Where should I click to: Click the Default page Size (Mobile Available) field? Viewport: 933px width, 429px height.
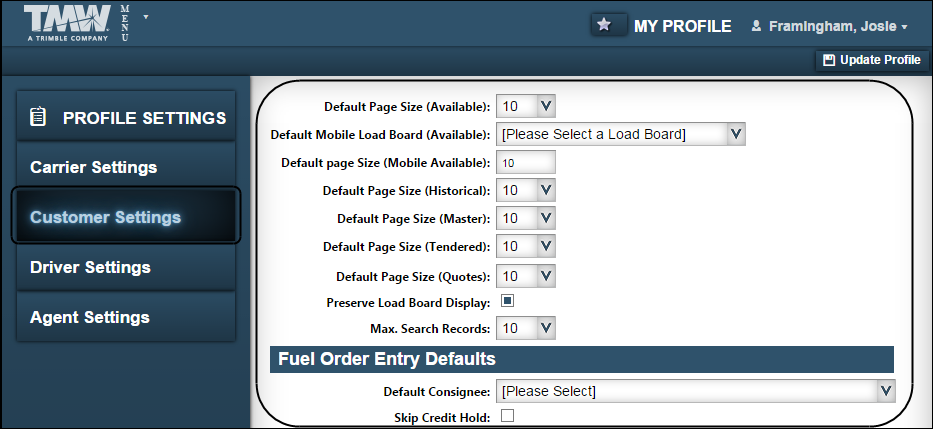525,162
